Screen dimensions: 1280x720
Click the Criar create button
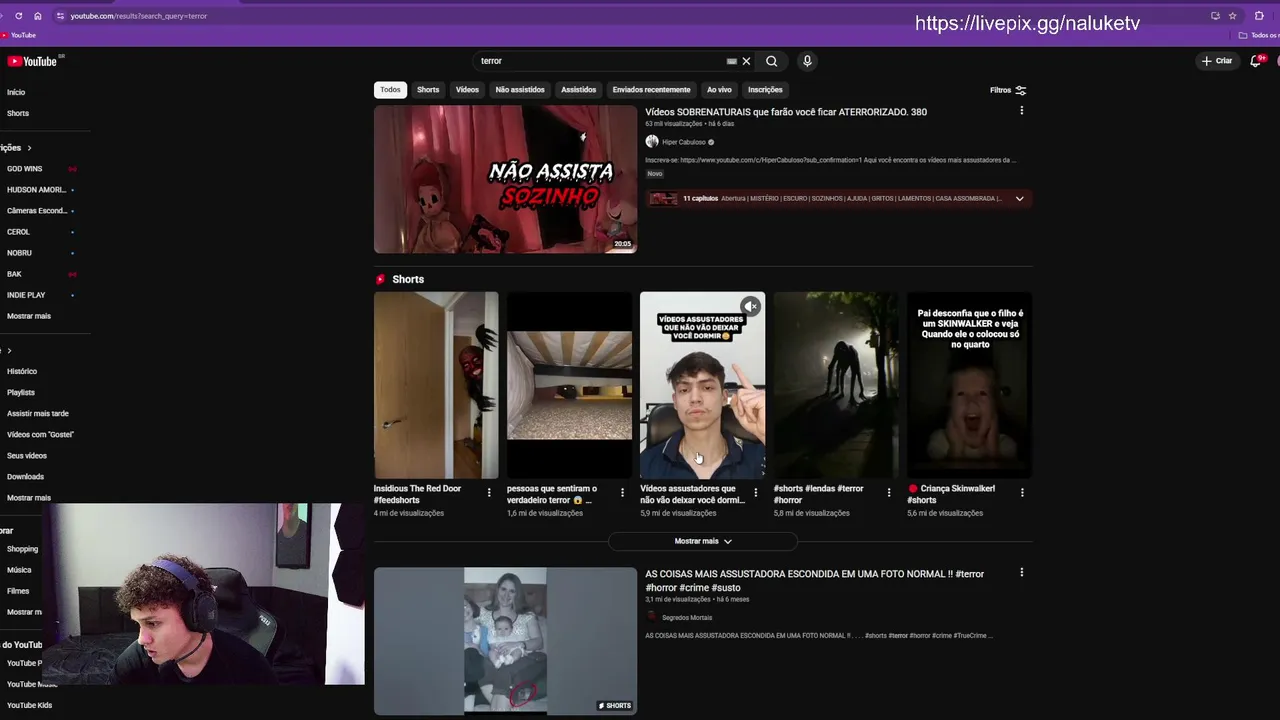[1217, 61]
